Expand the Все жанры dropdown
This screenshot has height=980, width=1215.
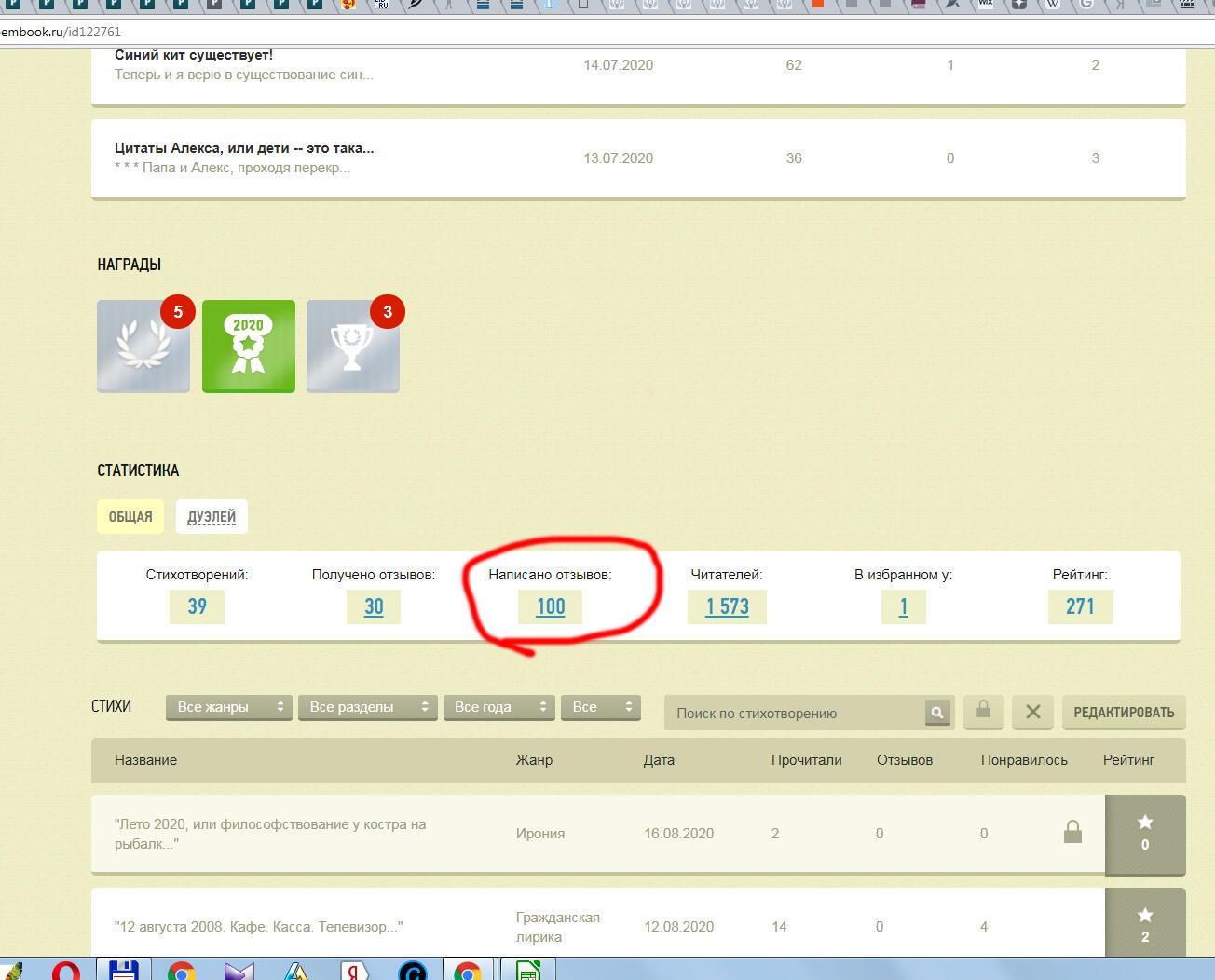229,707
